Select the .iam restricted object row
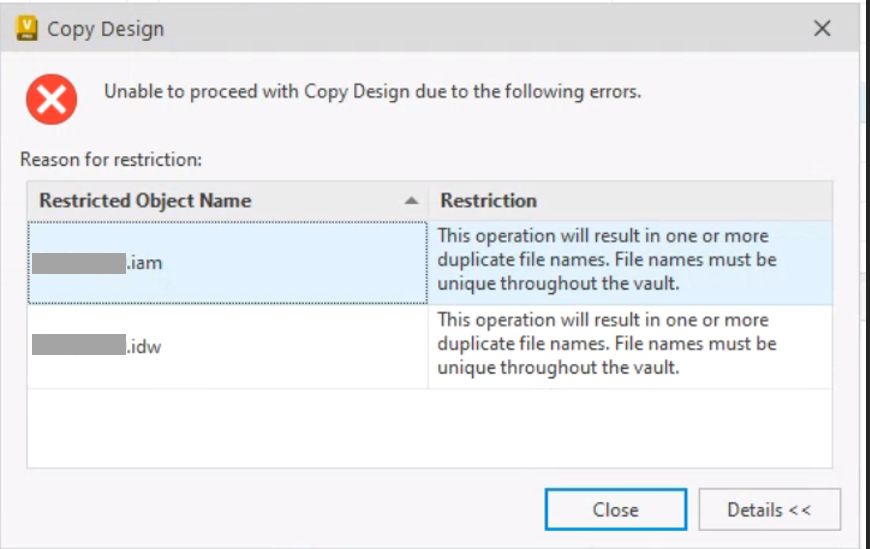The width and height of the screenshot is (870, 549). click(x=227, y=264)
